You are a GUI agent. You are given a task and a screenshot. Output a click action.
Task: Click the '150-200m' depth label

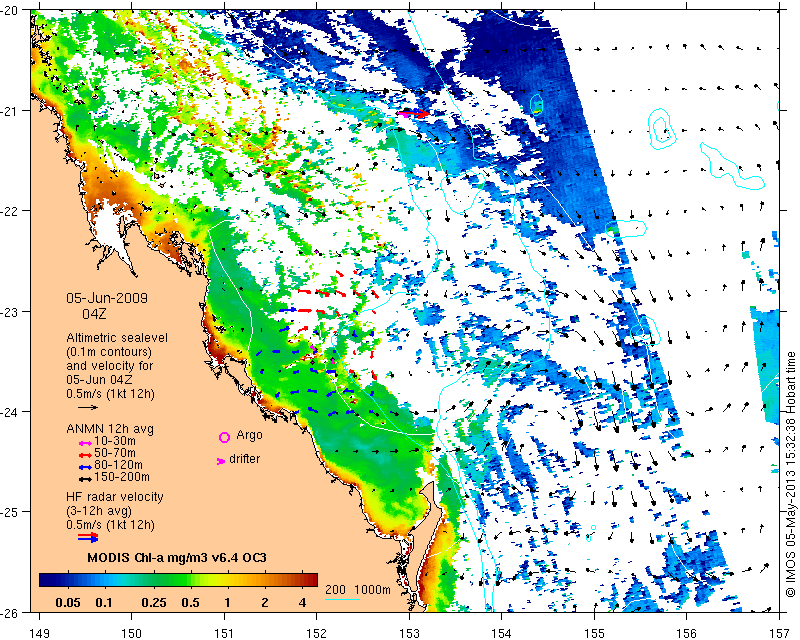pos(122,477)
